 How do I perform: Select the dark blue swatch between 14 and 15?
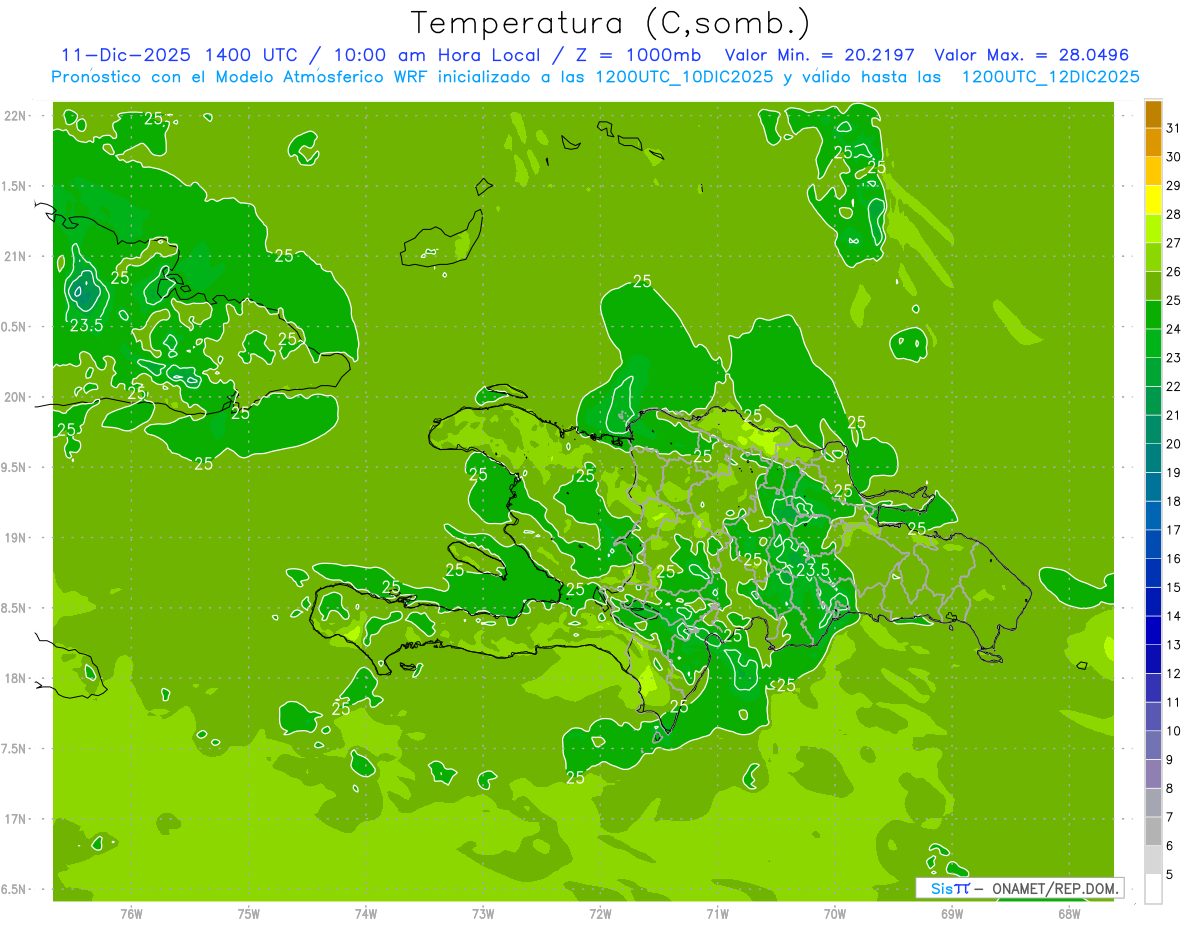[x=1153, y=601]
